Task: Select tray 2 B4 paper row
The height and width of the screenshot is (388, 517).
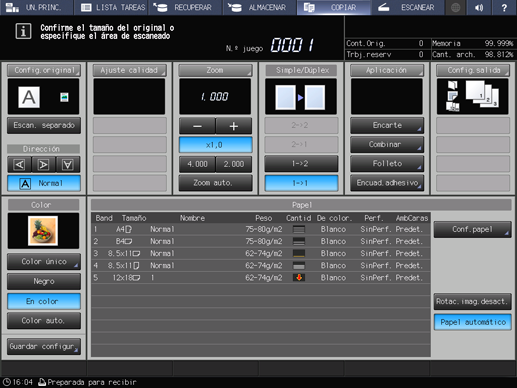Action: 261,241
